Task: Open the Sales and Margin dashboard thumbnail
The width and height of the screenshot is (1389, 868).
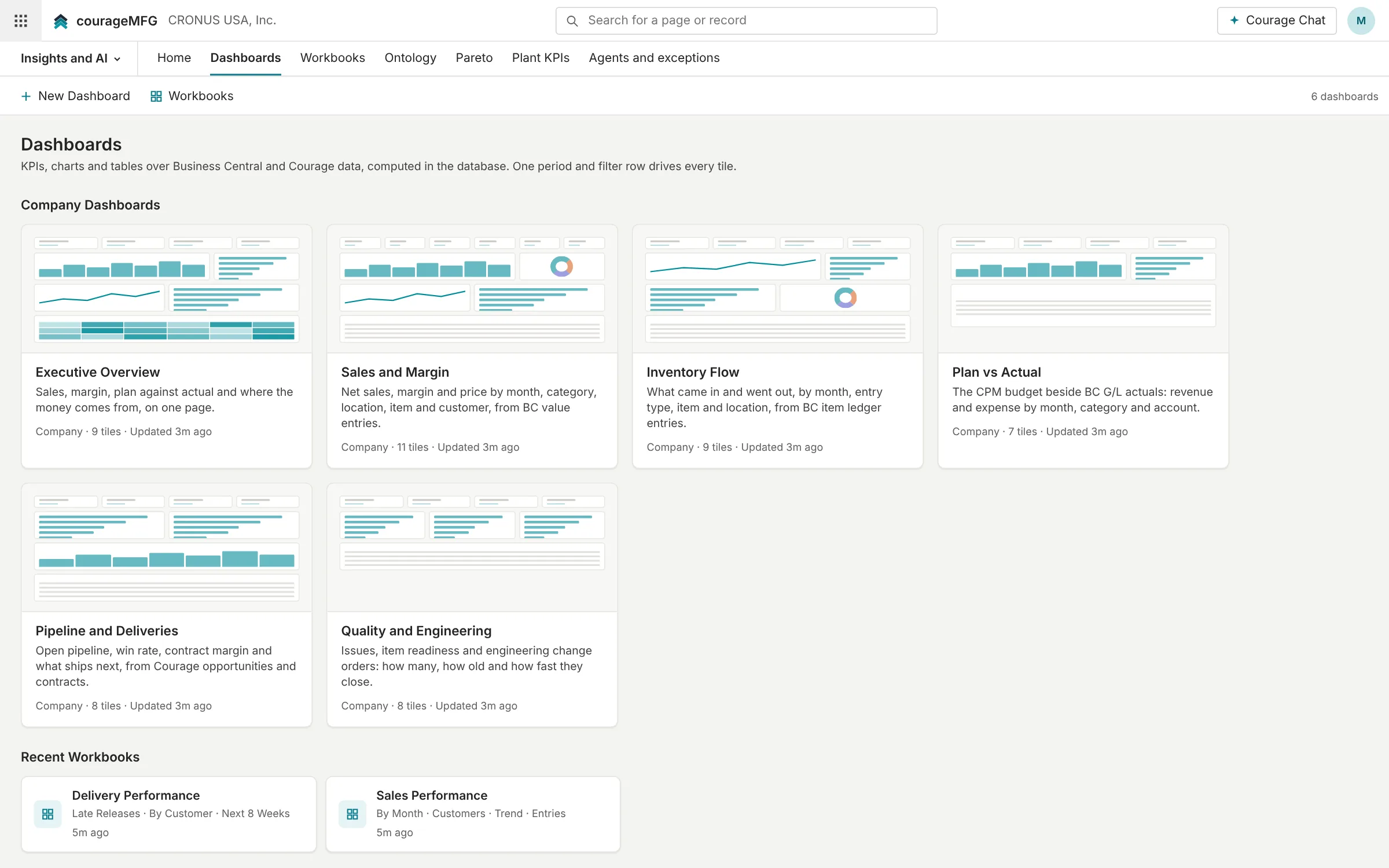Action: tap(472, 289)
